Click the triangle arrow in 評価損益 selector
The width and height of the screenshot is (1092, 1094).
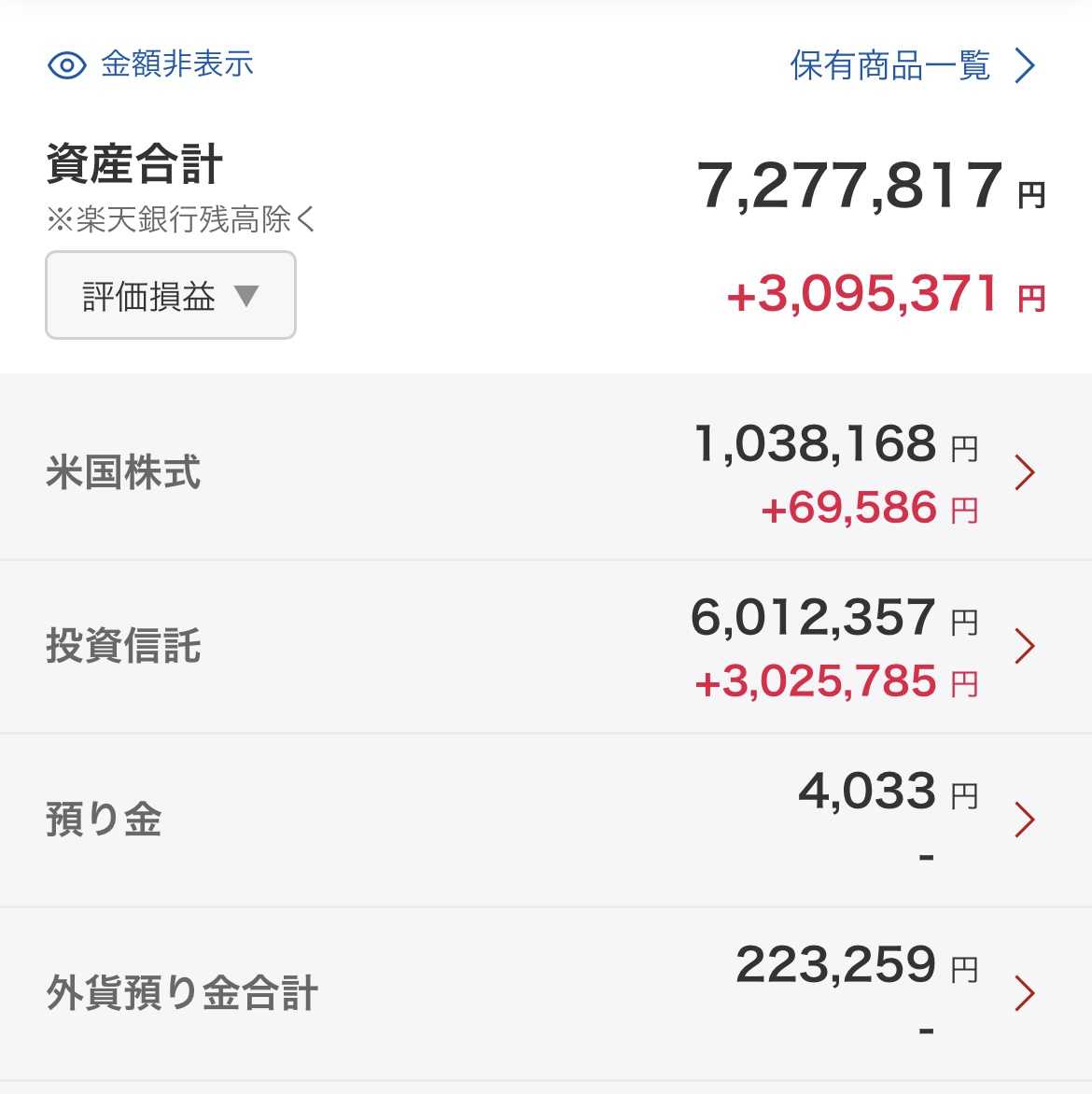pos(246,296)
